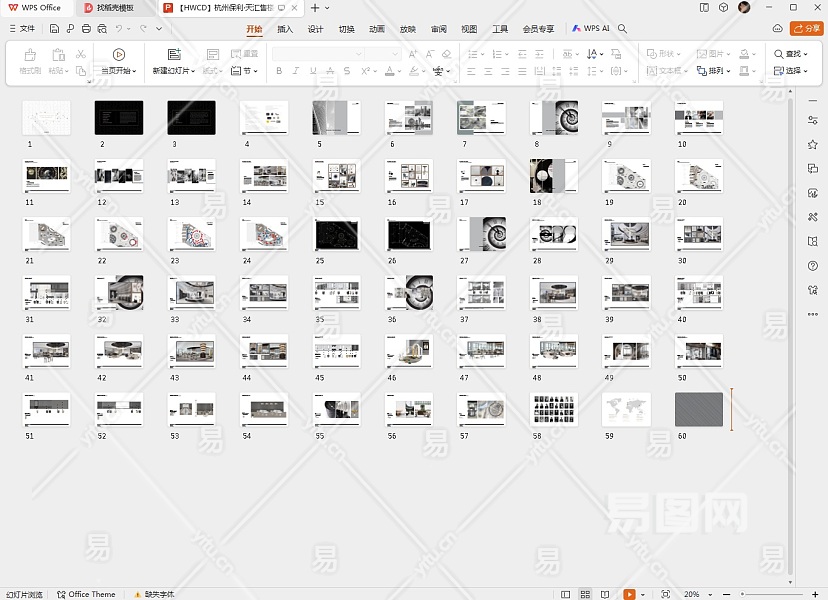Click the print icon in quick toolbar
Image resolution: width=828 pixels, height=600 pixels.
[87, 29]
